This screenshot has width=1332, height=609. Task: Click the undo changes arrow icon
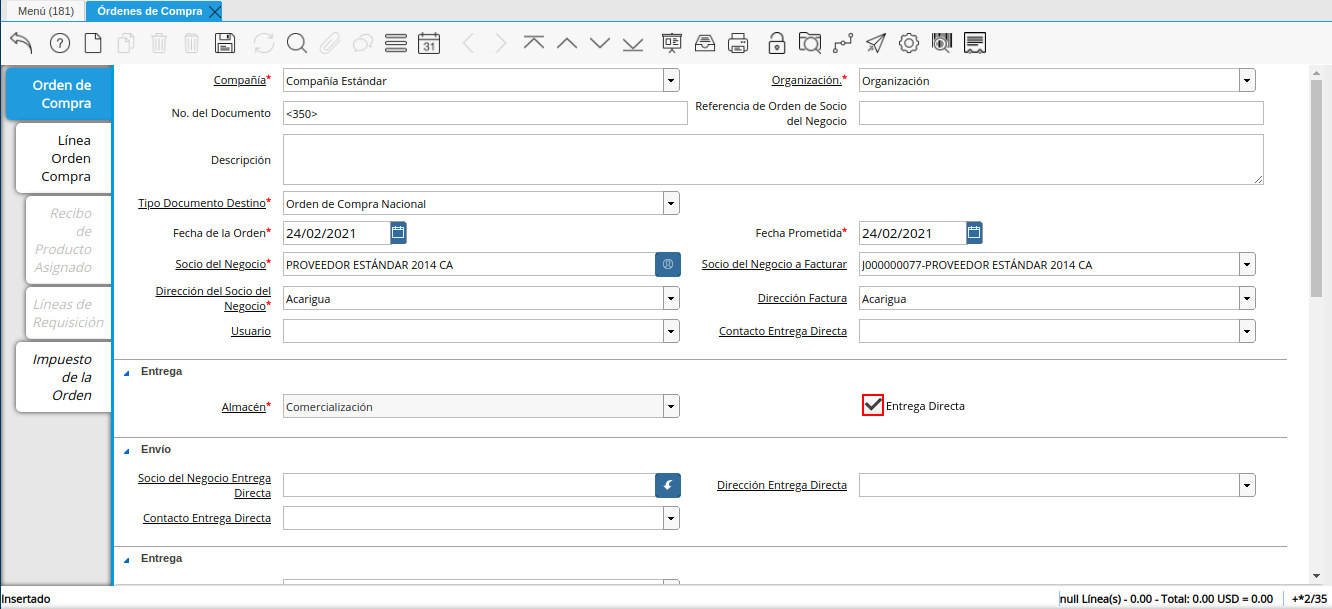[22, 43]
